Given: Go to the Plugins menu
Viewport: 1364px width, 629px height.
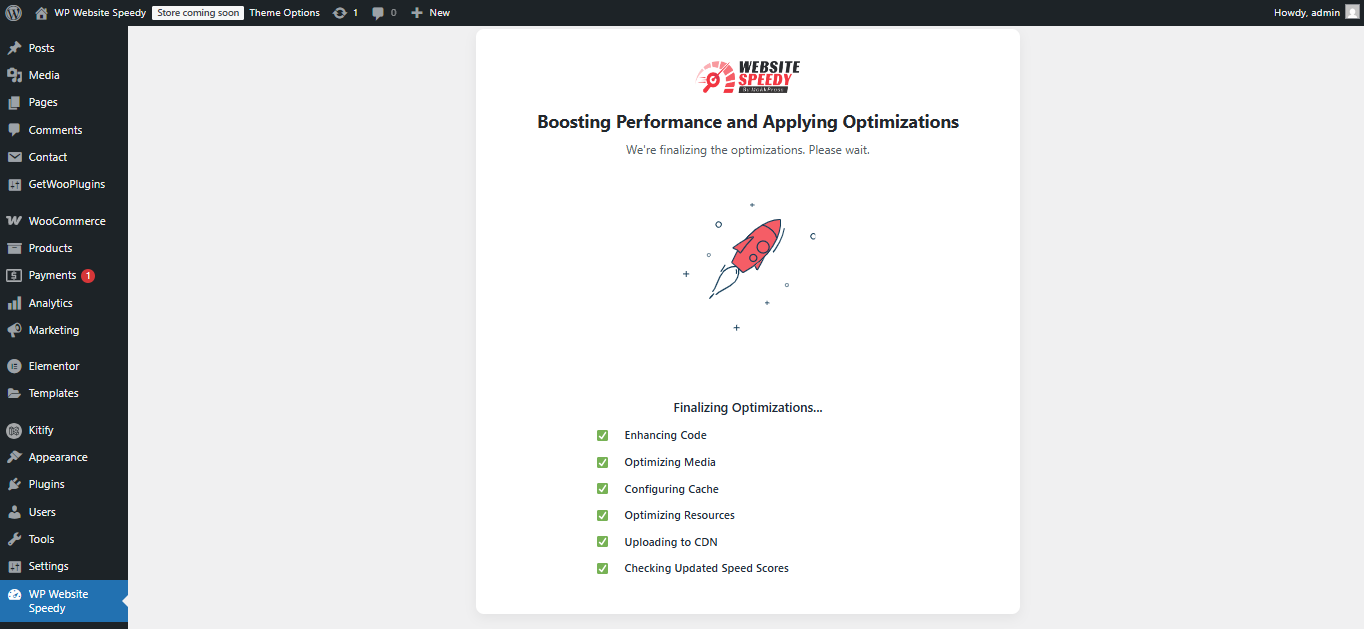Looking at the screenshot, I should 64,484.
